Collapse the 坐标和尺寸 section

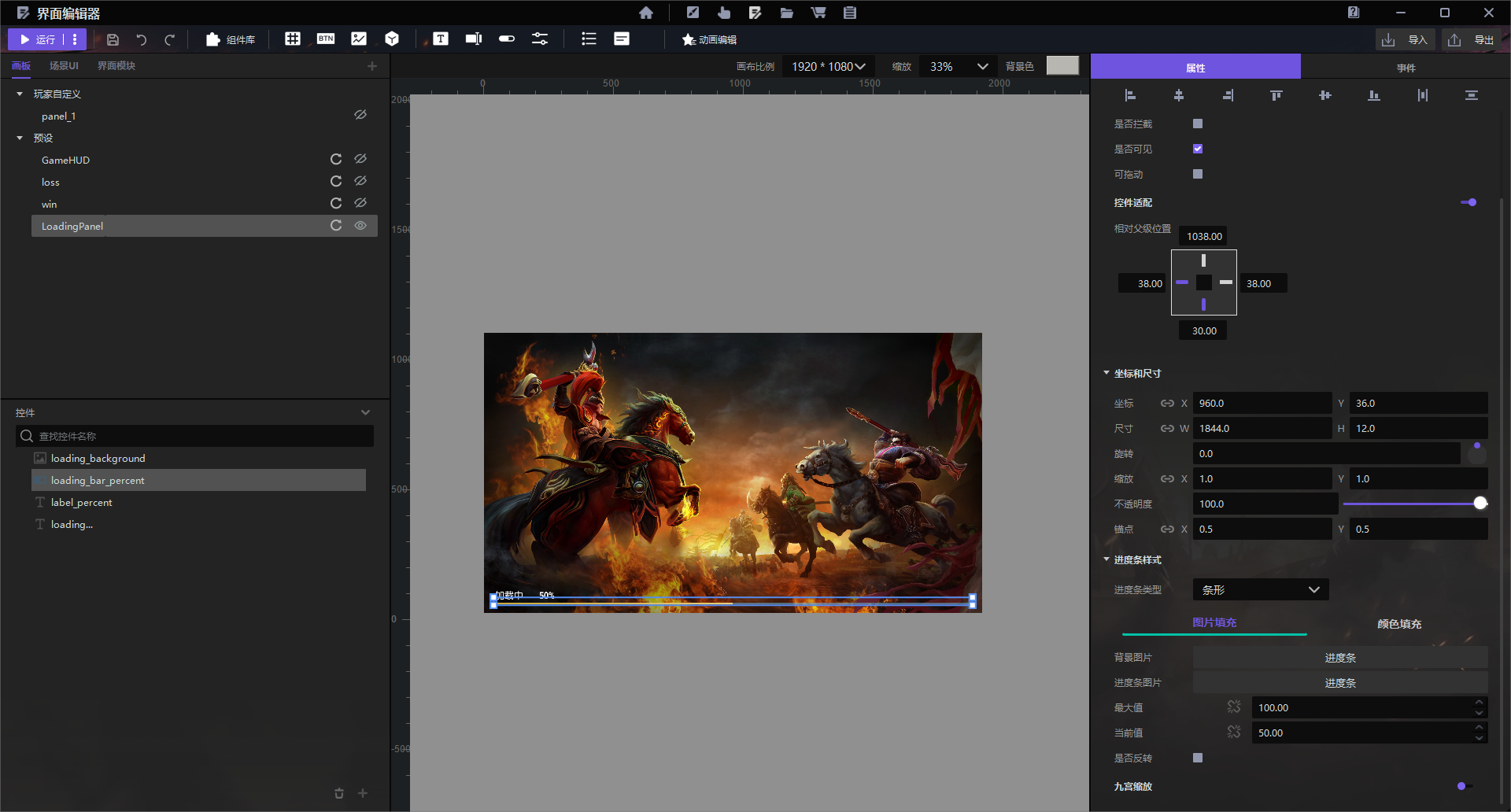coord(1106,373)
